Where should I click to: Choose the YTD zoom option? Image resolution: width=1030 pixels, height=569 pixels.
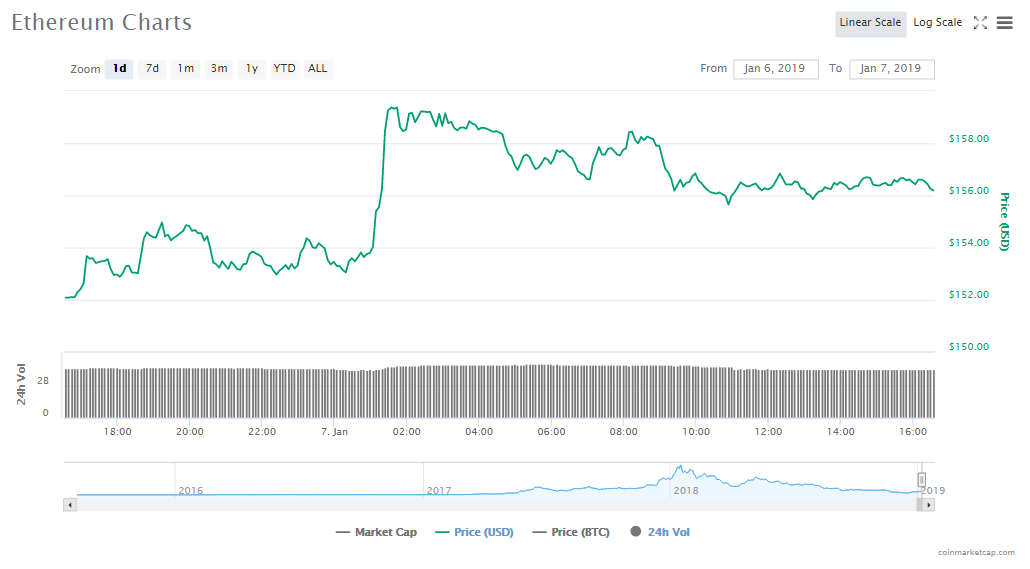pos(285,69)
